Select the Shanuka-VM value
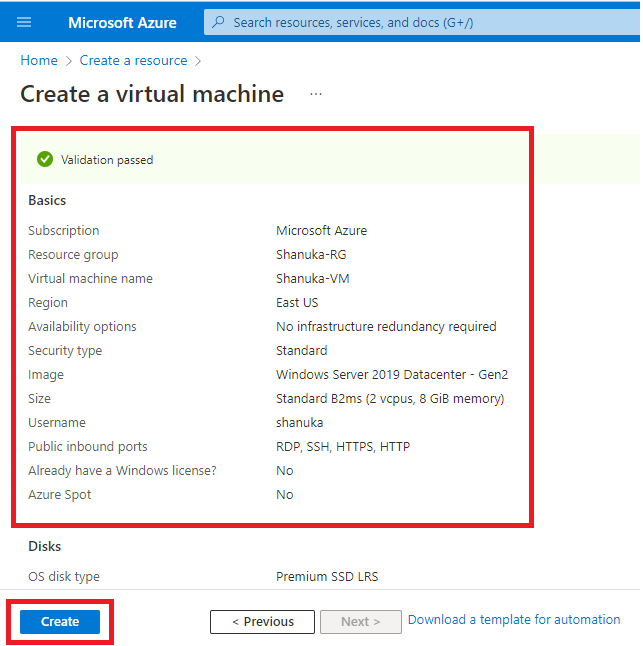643x646 pixels. click(313, 279)
